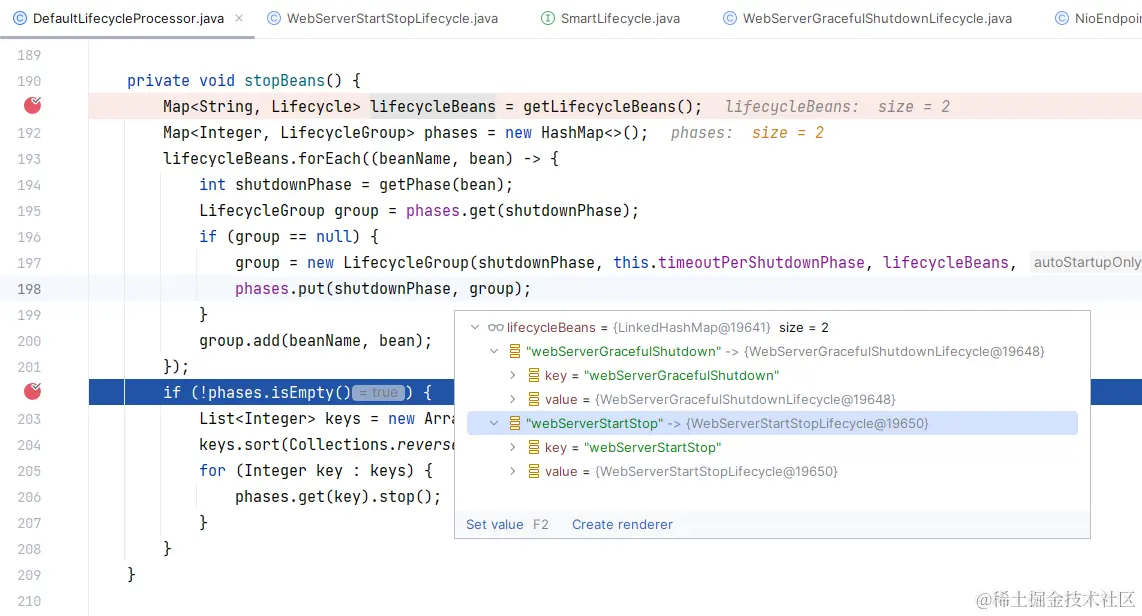Click field icon of webServerStartStop entry
Viewport: 1142px width, 616px height.
(515, 424)
